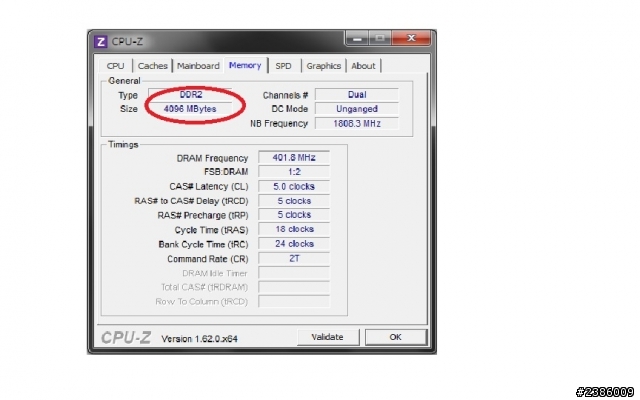Screen dimensions: 640x400
Task: Click the Type value DDR2
Action: pos(191,95)
